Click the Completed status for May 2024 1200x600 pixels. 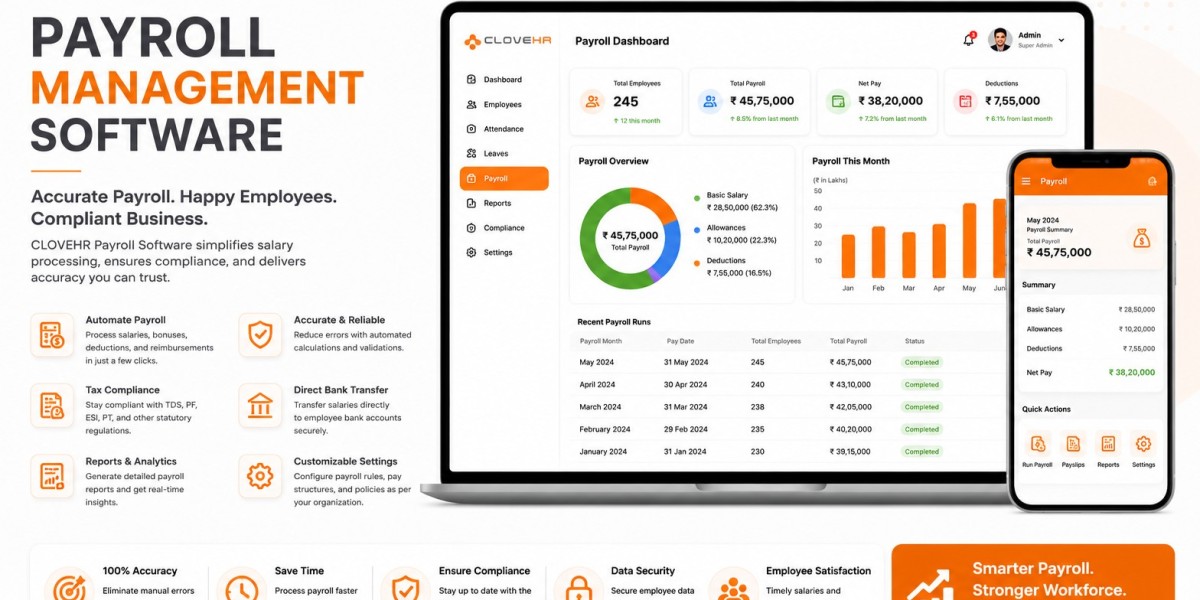click(x=921, y=362)
